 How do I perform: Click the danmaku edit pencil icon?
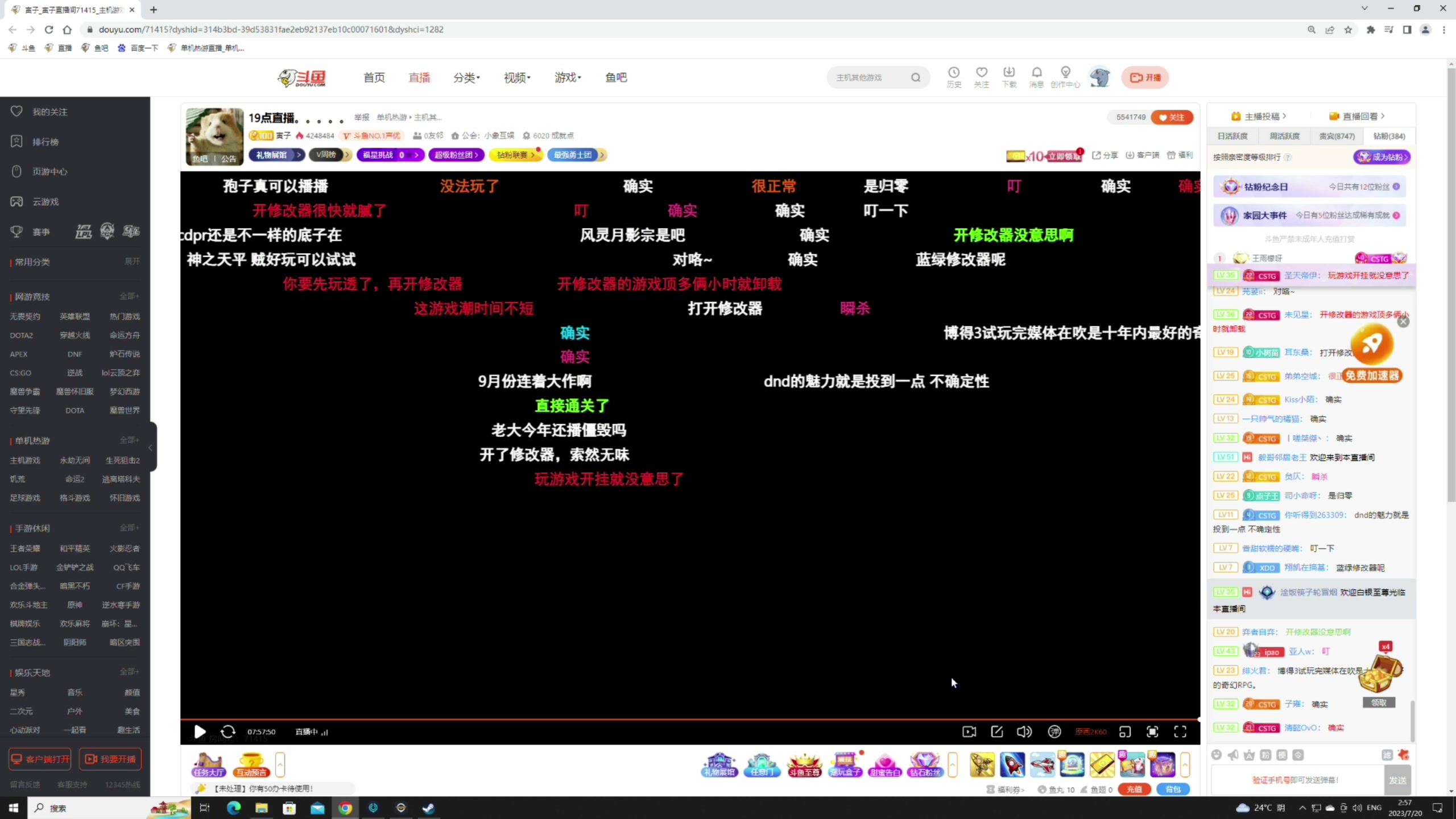pos(997,731)
